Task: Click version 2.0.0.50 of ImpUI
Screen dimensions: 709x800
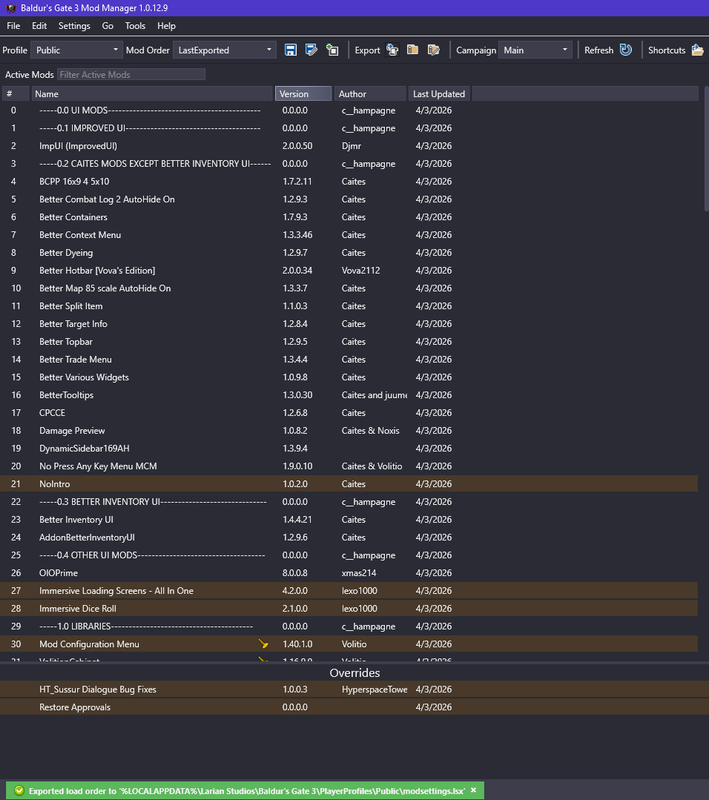Action: (297, 146)
